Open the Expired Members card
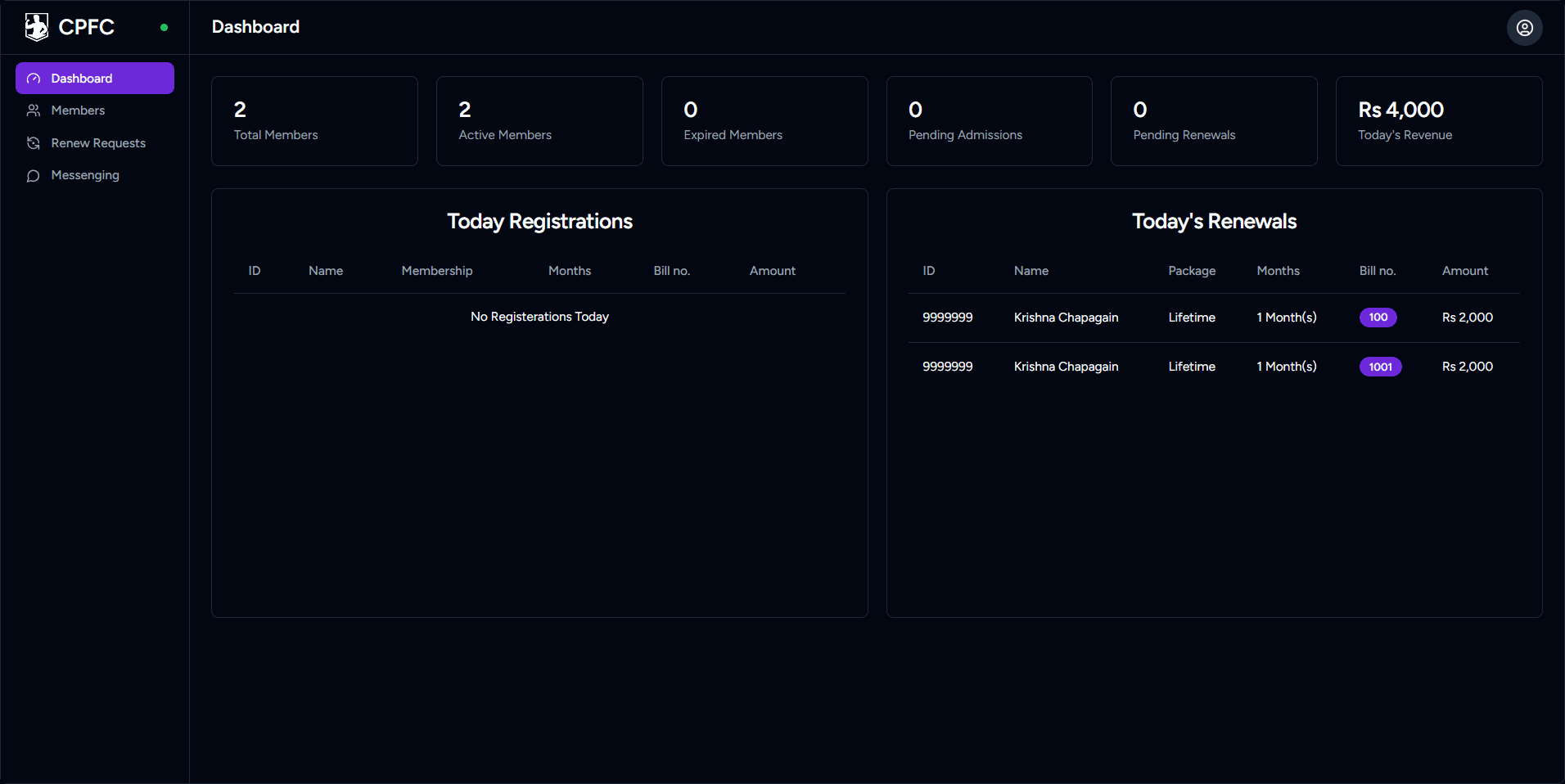The width and height of the screenshot is (1565, 784). click(764, 121)
